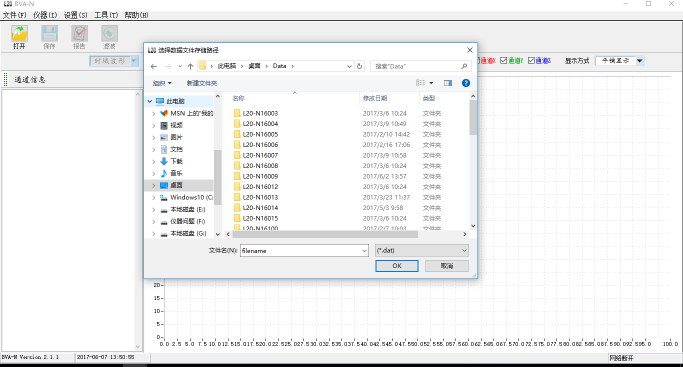This screenshot has height=367, width=683.
Task: Select folder L20-N16015
Action: 260,218
